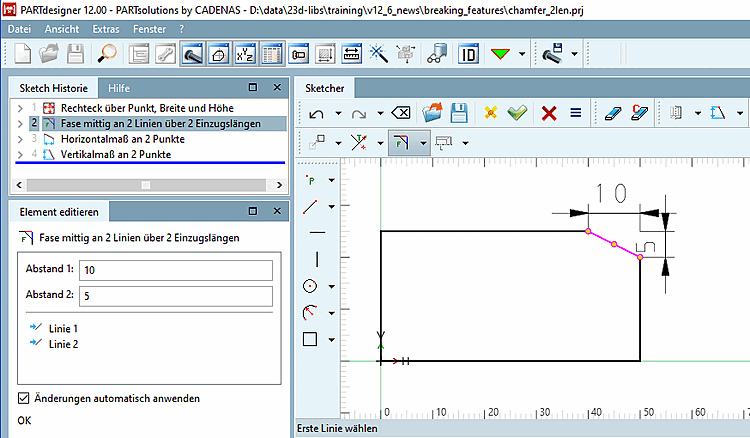Click the green triangle icon

[500, 54]
